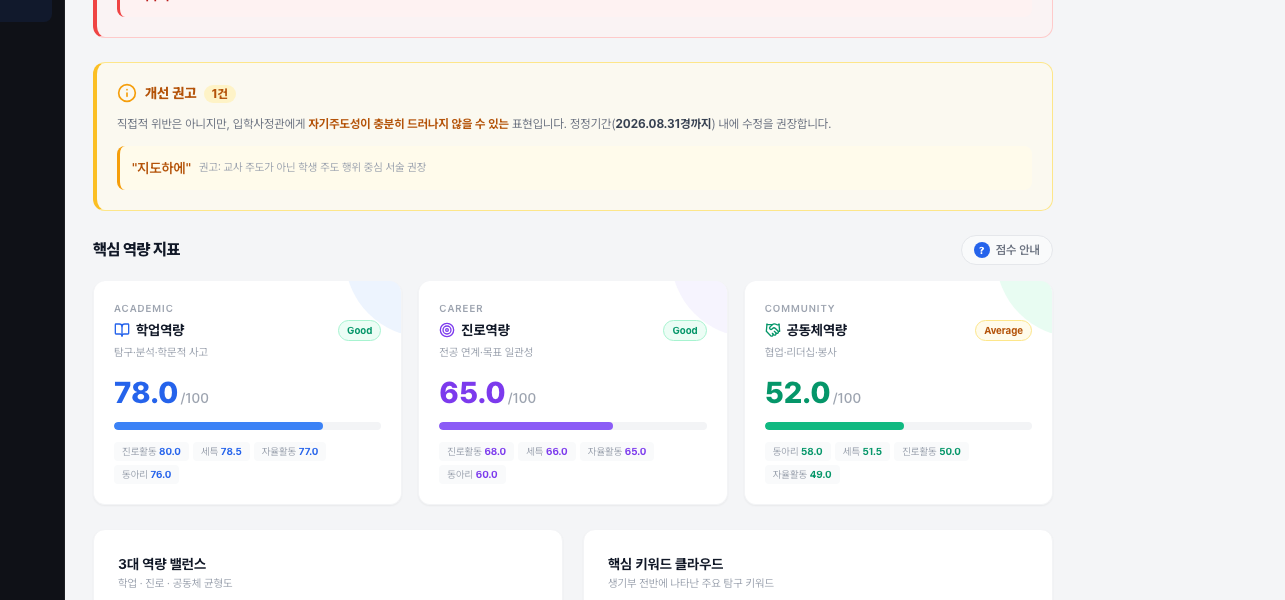The image size is (1285, 600).
Task: Click the 자기주도성이 충분히 드러나지 않을 수 있는 text
Action: (x=408, y=124)
